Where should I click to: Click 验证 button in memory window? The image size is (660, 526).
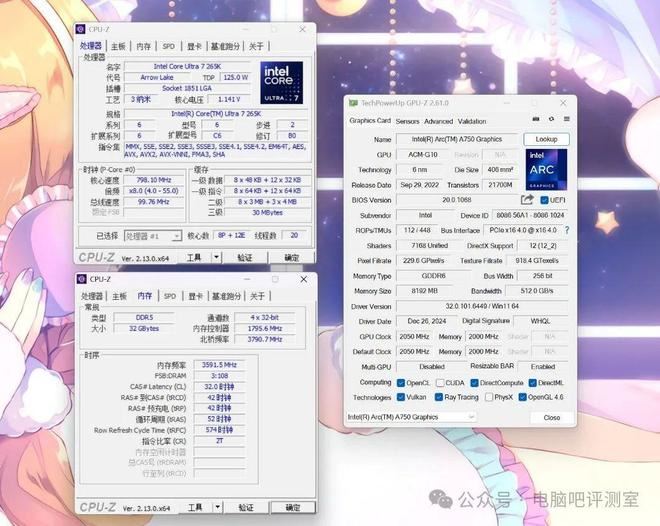pos(246,507)
